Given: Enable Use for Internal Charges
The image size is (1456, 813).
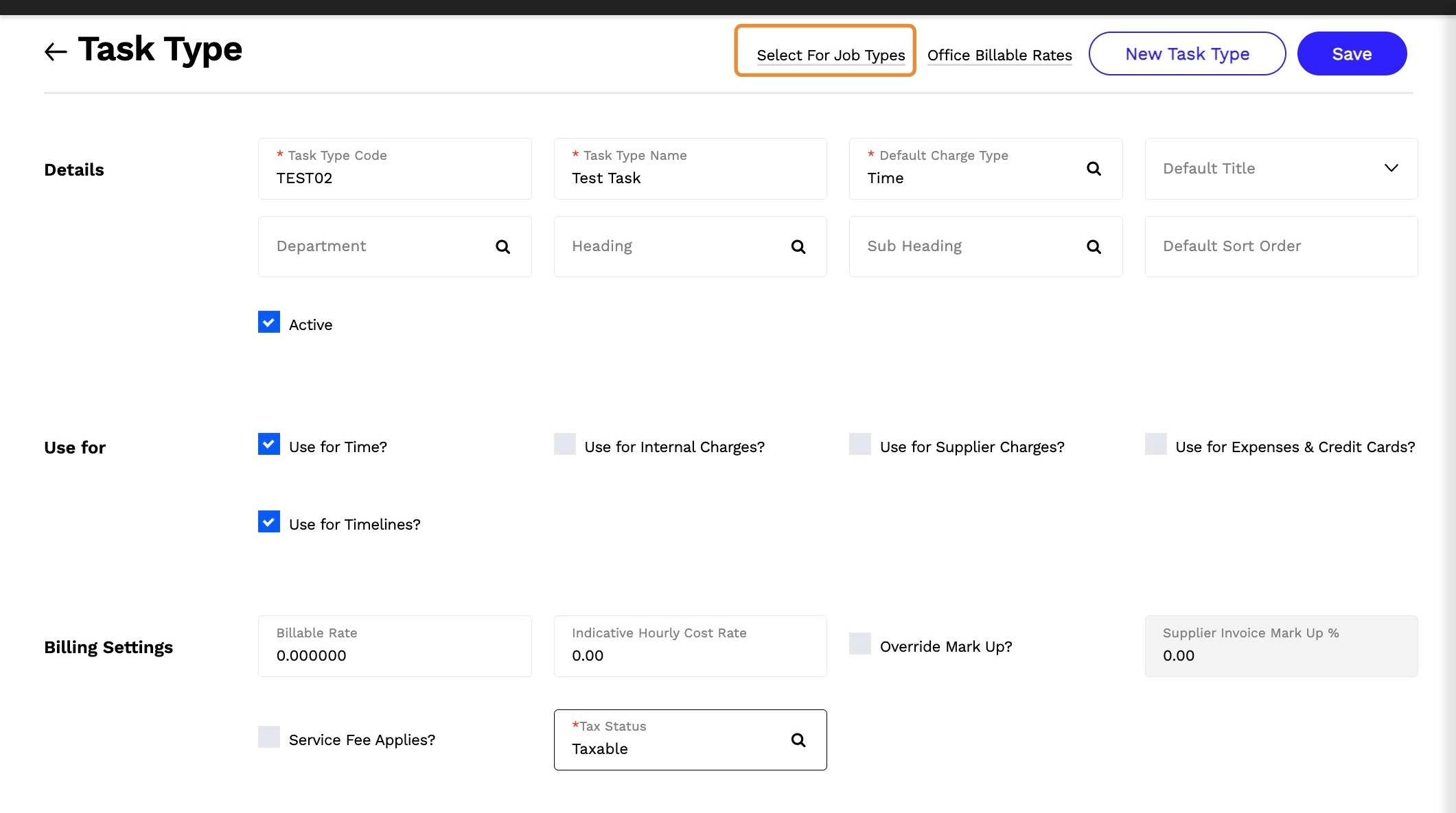Looking at the screenshot, I should point(565,445).
